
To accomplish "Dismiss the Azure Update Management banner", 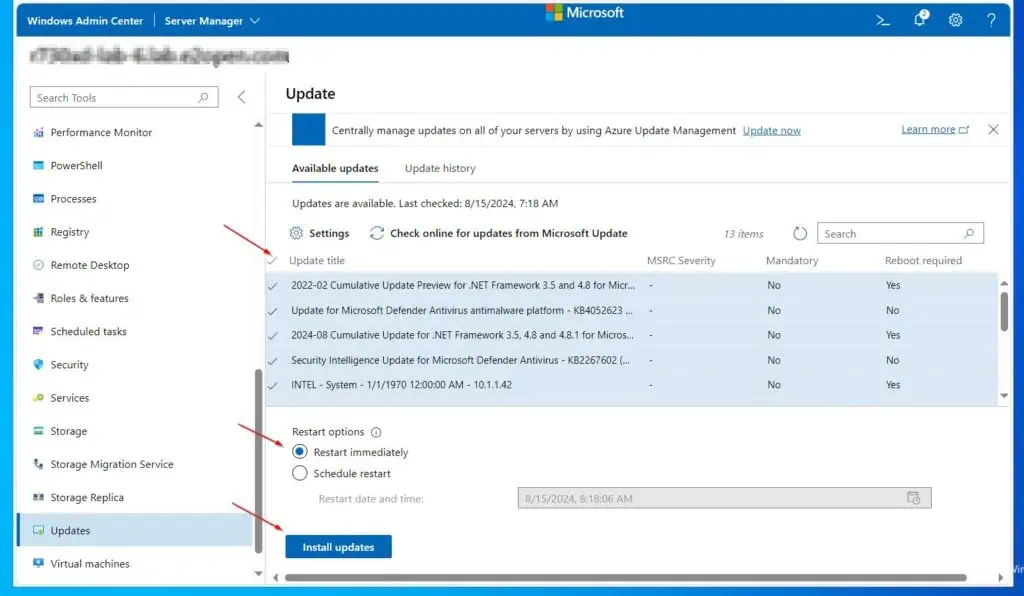I will click(993, 130).
